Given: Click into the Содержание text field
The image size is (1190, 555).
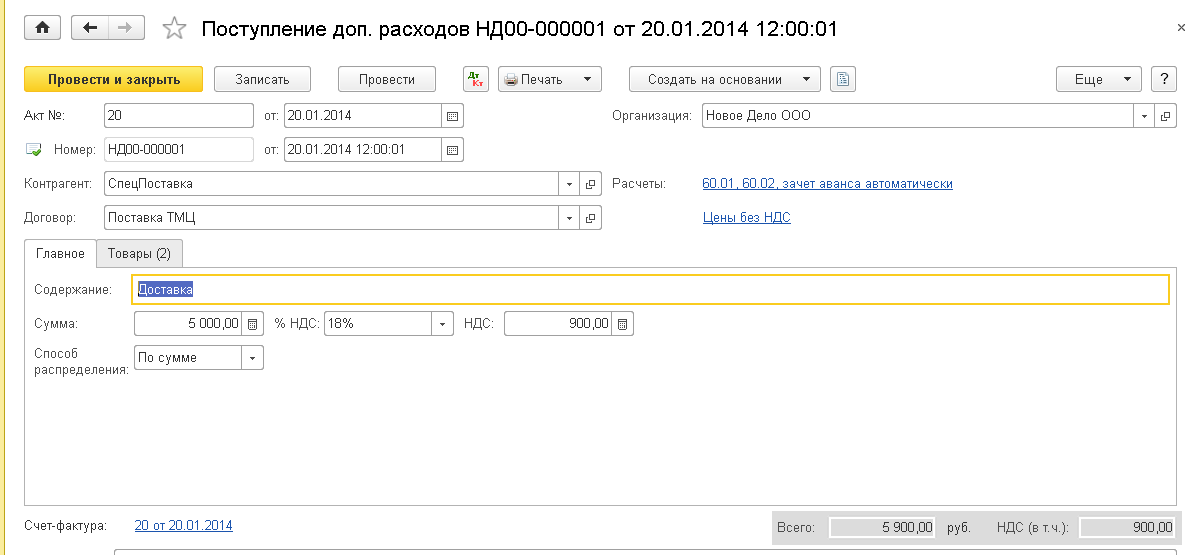Looking at the screenshot, I should coord(650,289).
